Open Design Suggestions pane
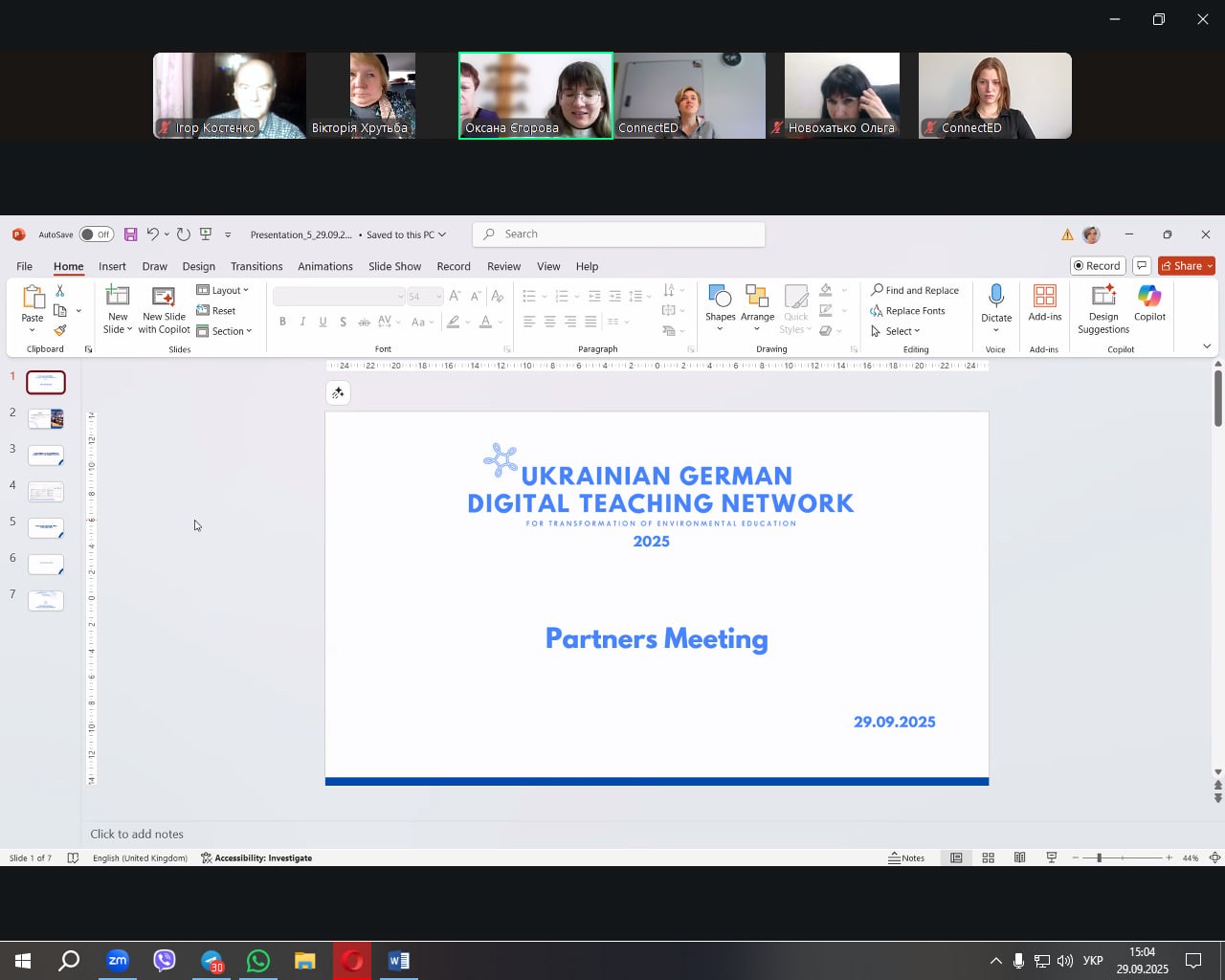The image size is (1225, 980). (x=1102, y=308)
